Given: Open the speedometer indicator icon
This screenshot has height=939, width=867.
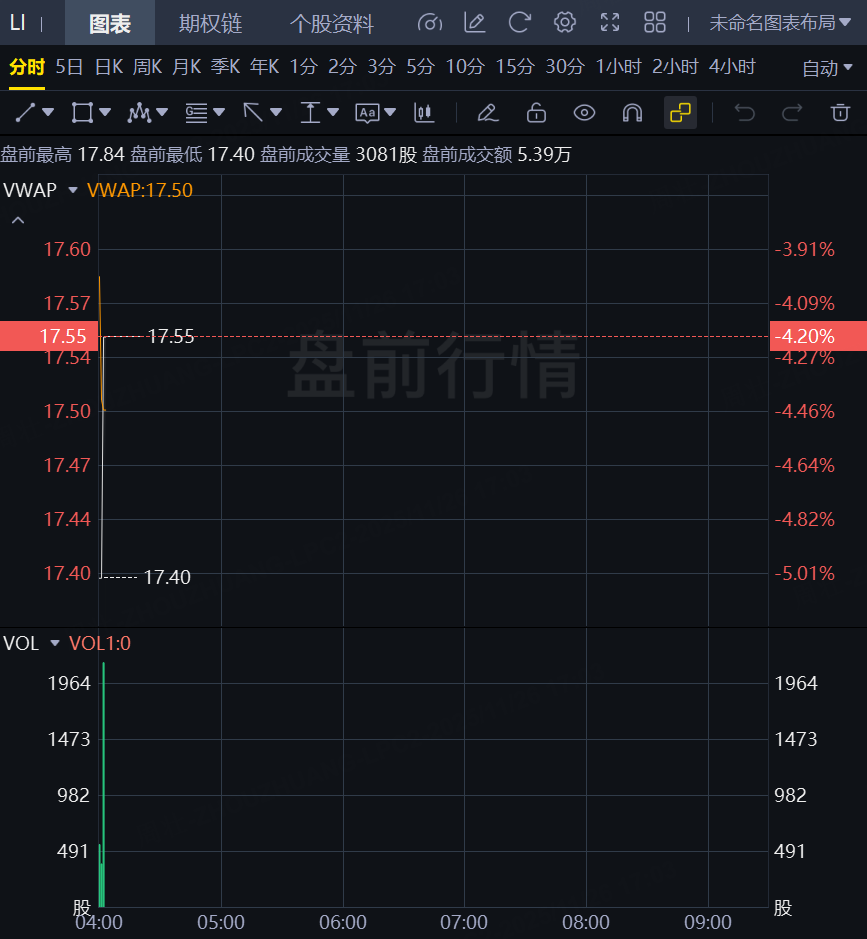Looking at the screenshot, I should click(429, 23).
